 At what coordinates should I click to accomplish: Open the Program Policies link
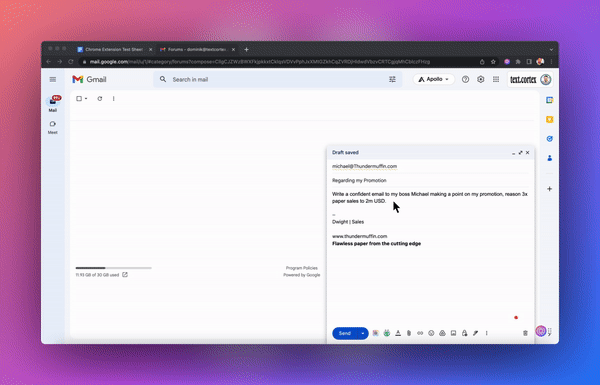pyautogui.click(x=302, y=268)
